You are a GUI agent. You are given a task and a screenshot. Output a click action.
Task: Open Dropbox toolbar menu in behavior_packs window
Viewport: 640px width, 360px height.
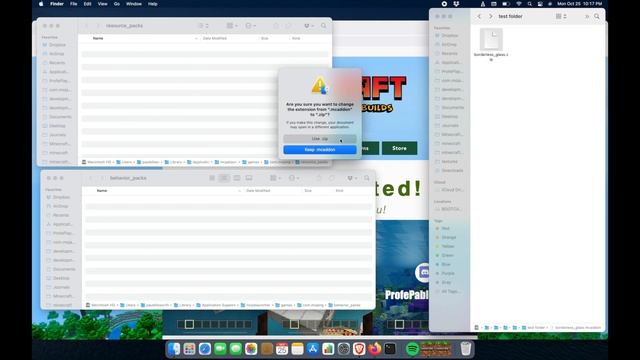pos(352,178)
